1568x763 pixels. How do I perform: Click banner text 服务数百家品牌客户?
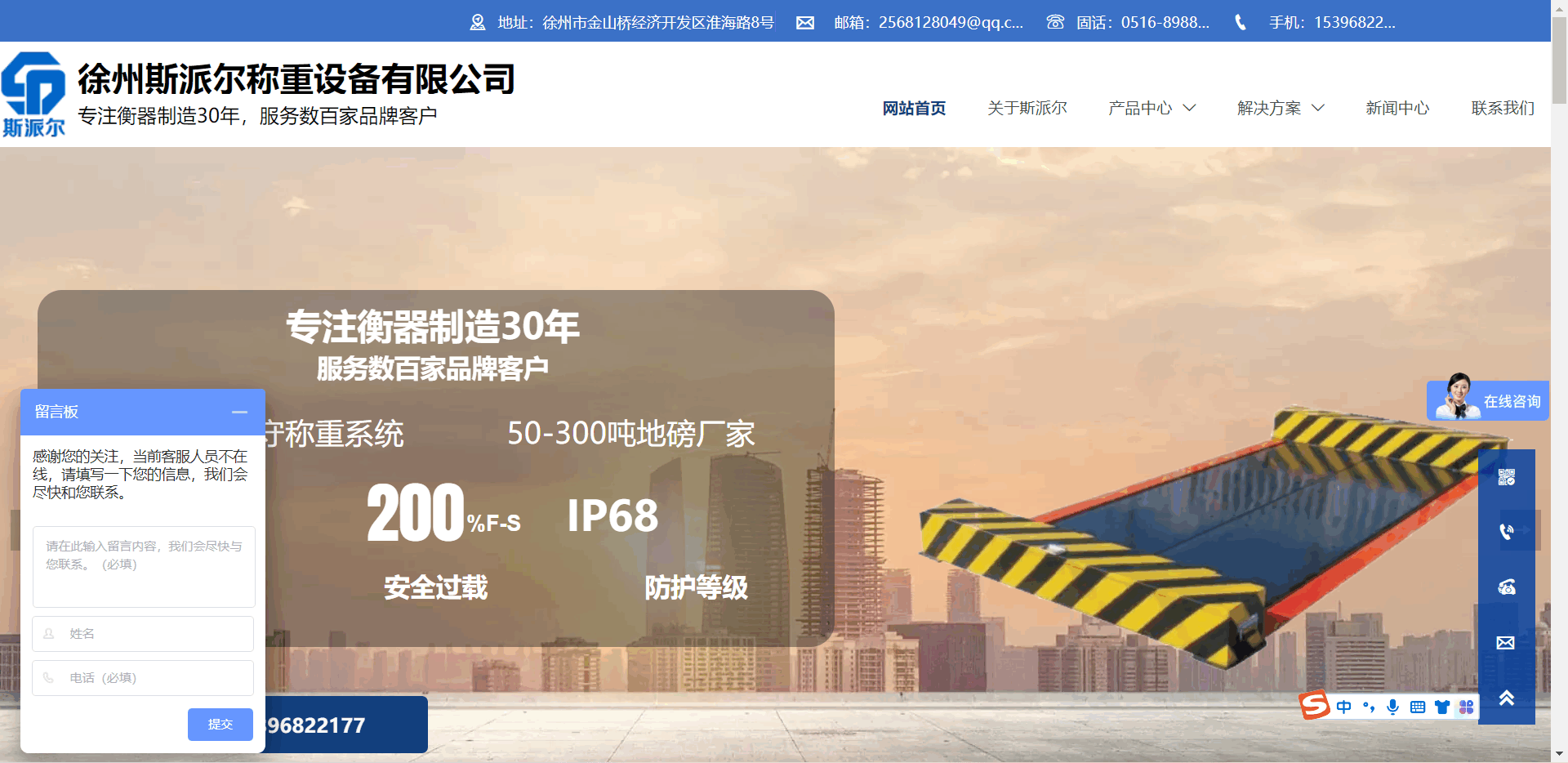[x=433, y=368]
